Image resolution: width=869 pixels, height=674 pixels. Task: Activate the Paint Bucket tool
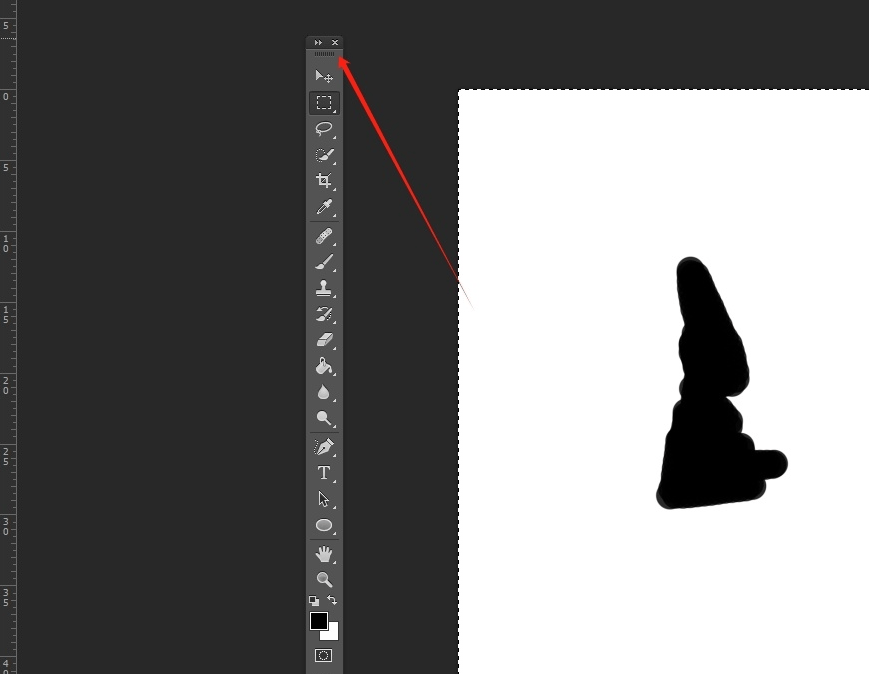[324, 367]
